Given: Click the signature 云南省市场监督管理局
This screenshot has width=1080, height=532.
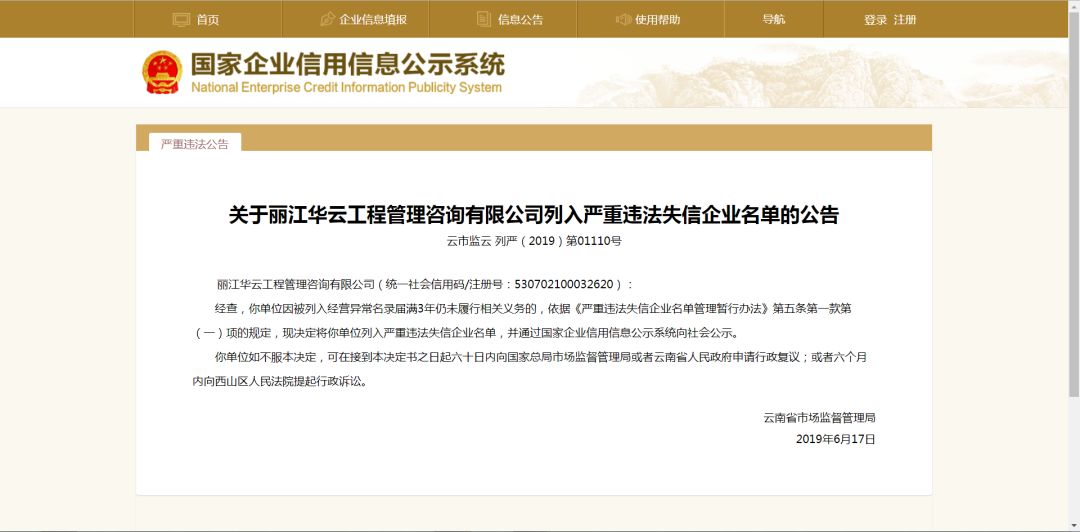Looking at the screenshot, I should [819, 418].
